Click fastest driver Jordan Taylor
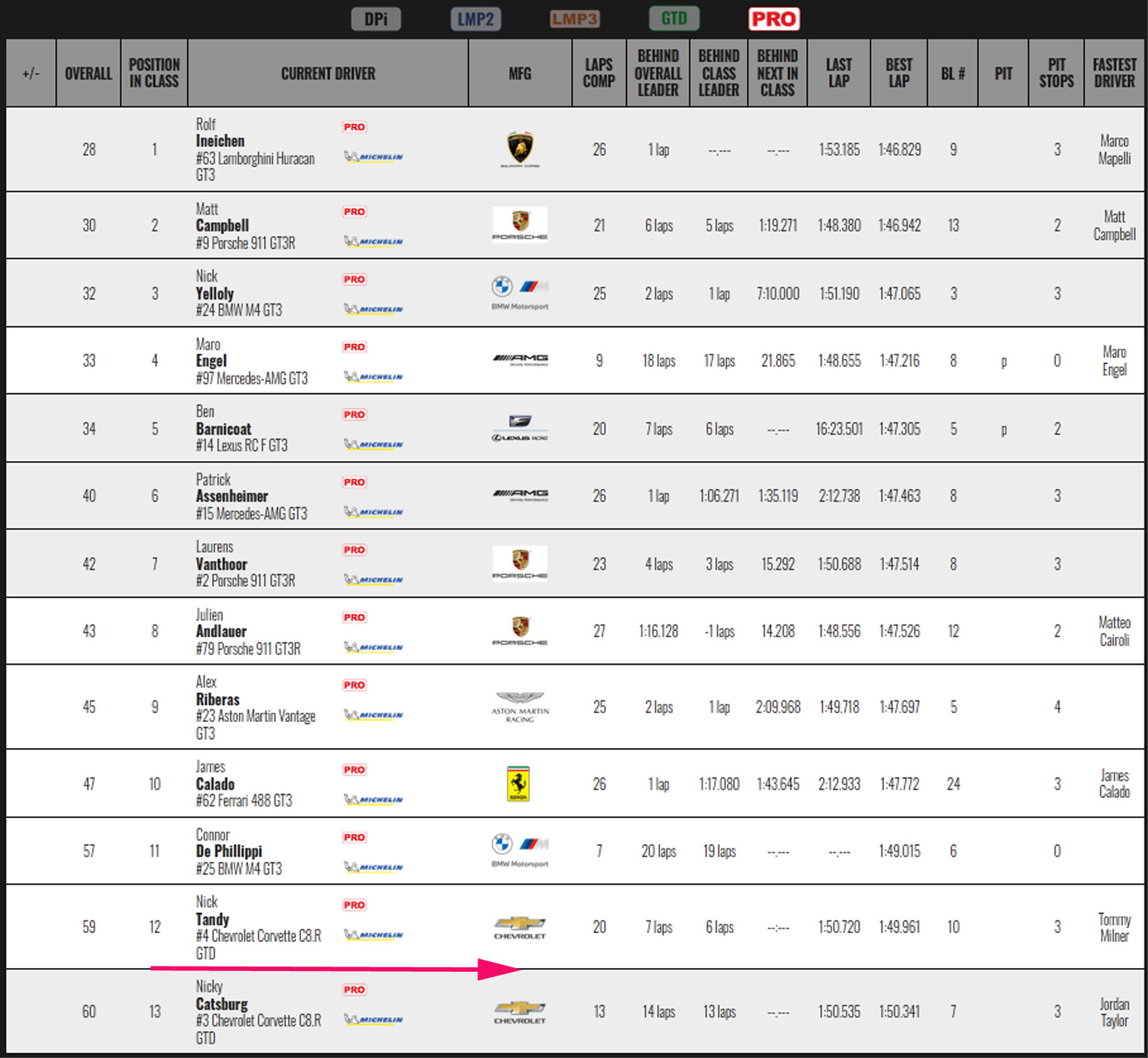 (1114, 1012)
